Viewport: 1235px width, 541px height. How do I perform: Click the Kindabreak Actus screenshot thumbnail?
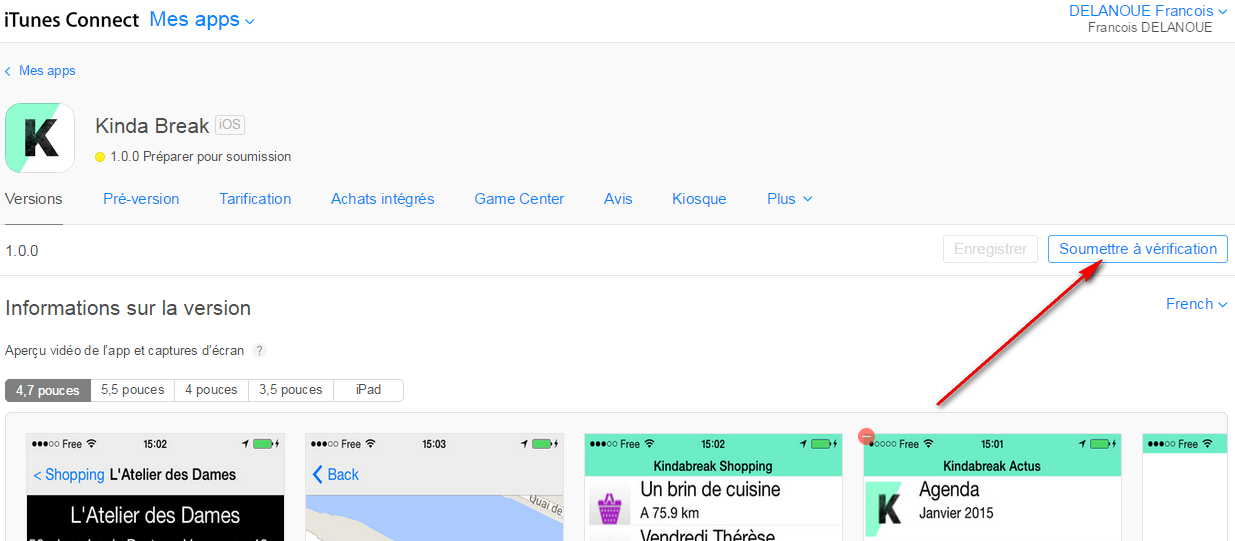point(992,487)
